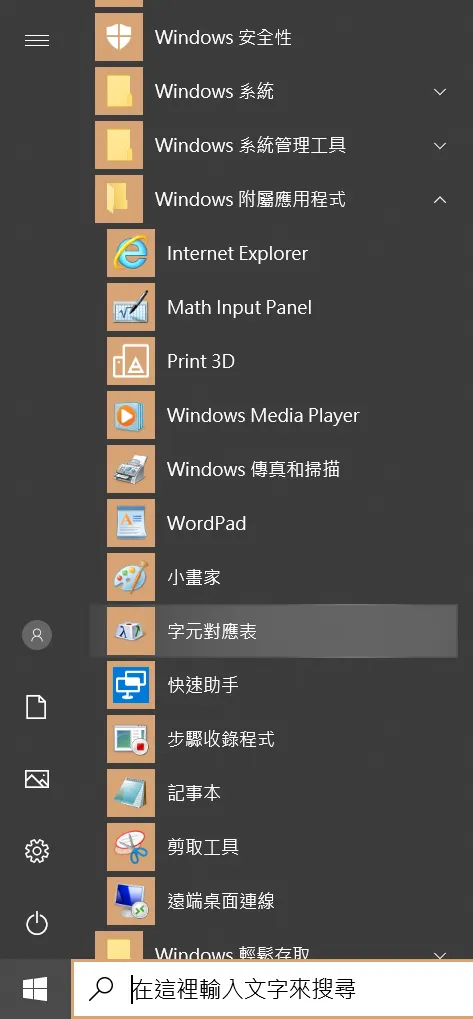The width and height of the screenshot is (473, 1019).
Task: Open the Windows 安全性 shield icon
Action: (119, 37)
